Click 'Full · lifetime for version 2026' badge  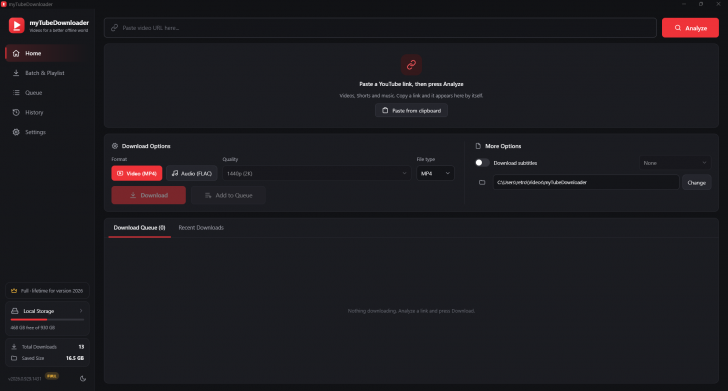pos(47,291)
